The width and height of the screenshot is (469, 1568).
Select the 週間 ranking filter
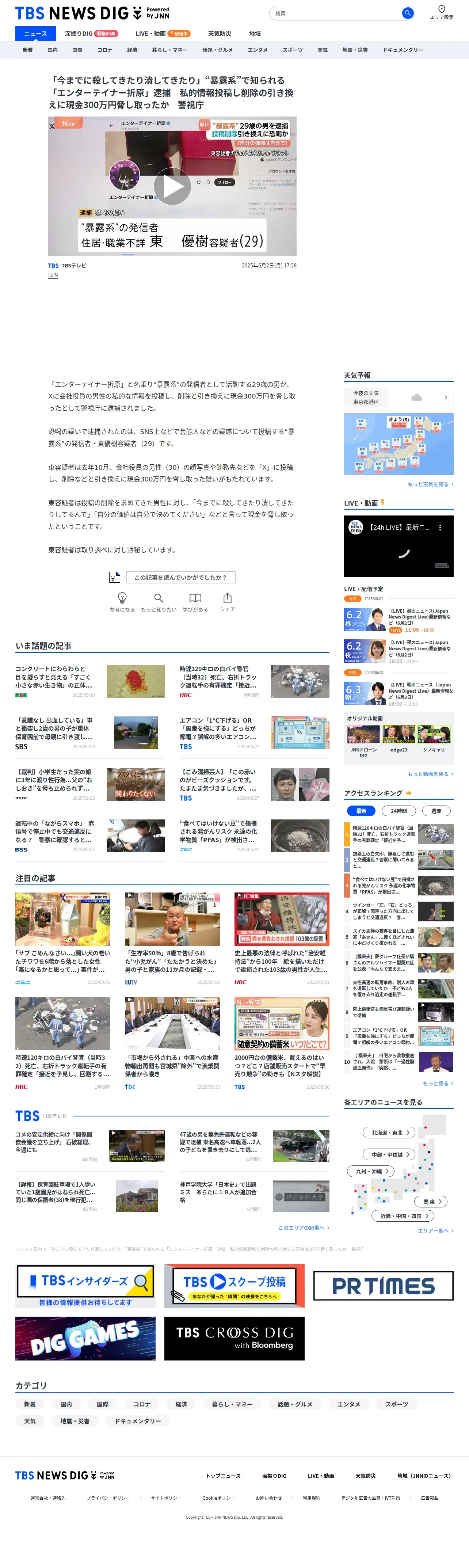click(x=436, y=810)
